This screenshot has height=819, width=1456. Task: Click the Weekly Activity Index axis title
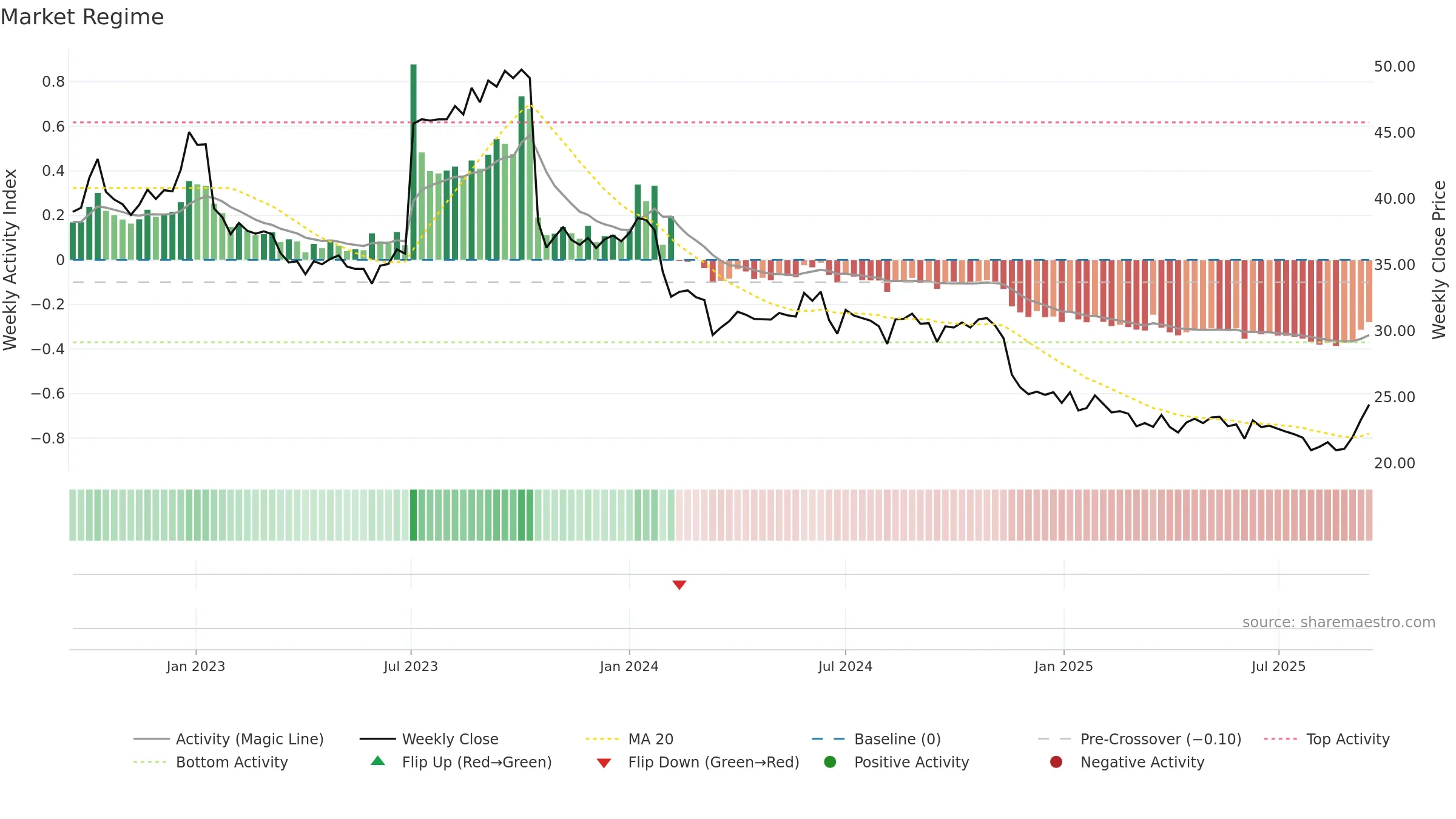tap(10, 260)
